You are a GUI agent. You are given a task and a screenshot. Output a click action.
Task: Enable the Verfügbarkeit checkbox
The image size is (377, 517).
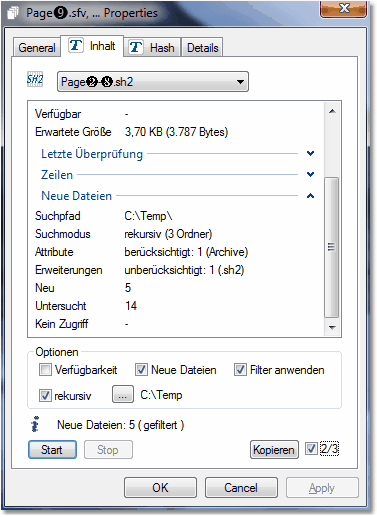45,370
